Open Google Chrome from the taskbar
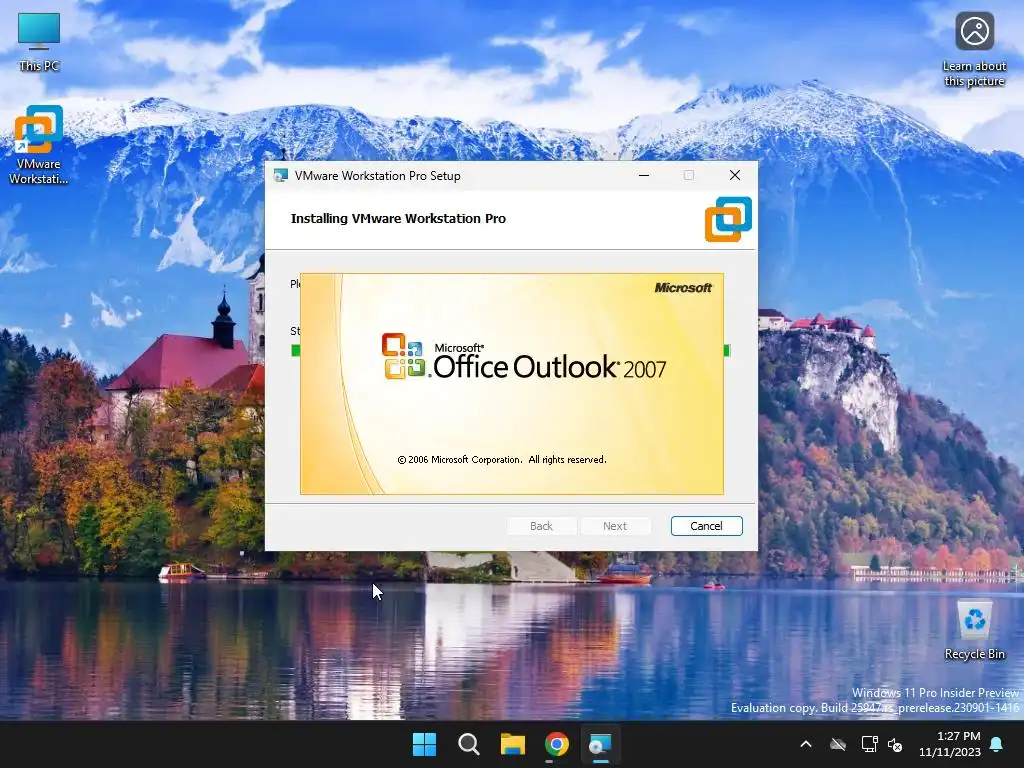This screenshot has width=1024, height=768. coord(556,744)
